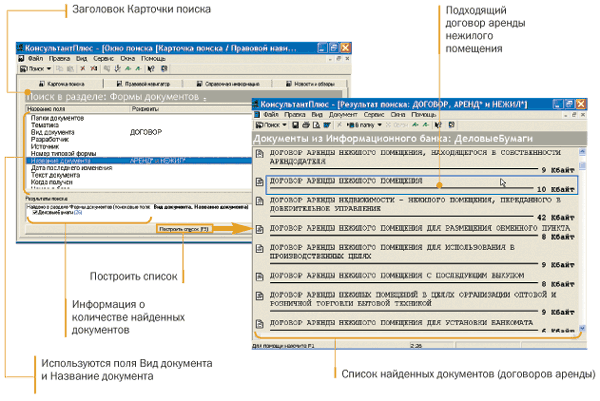Click the Поиск button in the results window toolbar
This screenshot has width=600, height=401.
pos(268,125)
